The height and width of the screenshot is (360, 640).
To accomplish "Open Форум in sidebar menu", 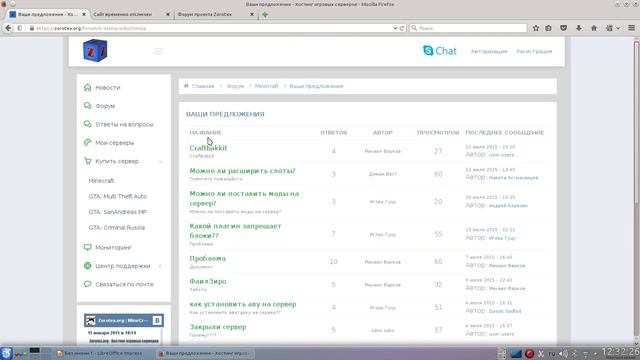I will tap(105, 106).
